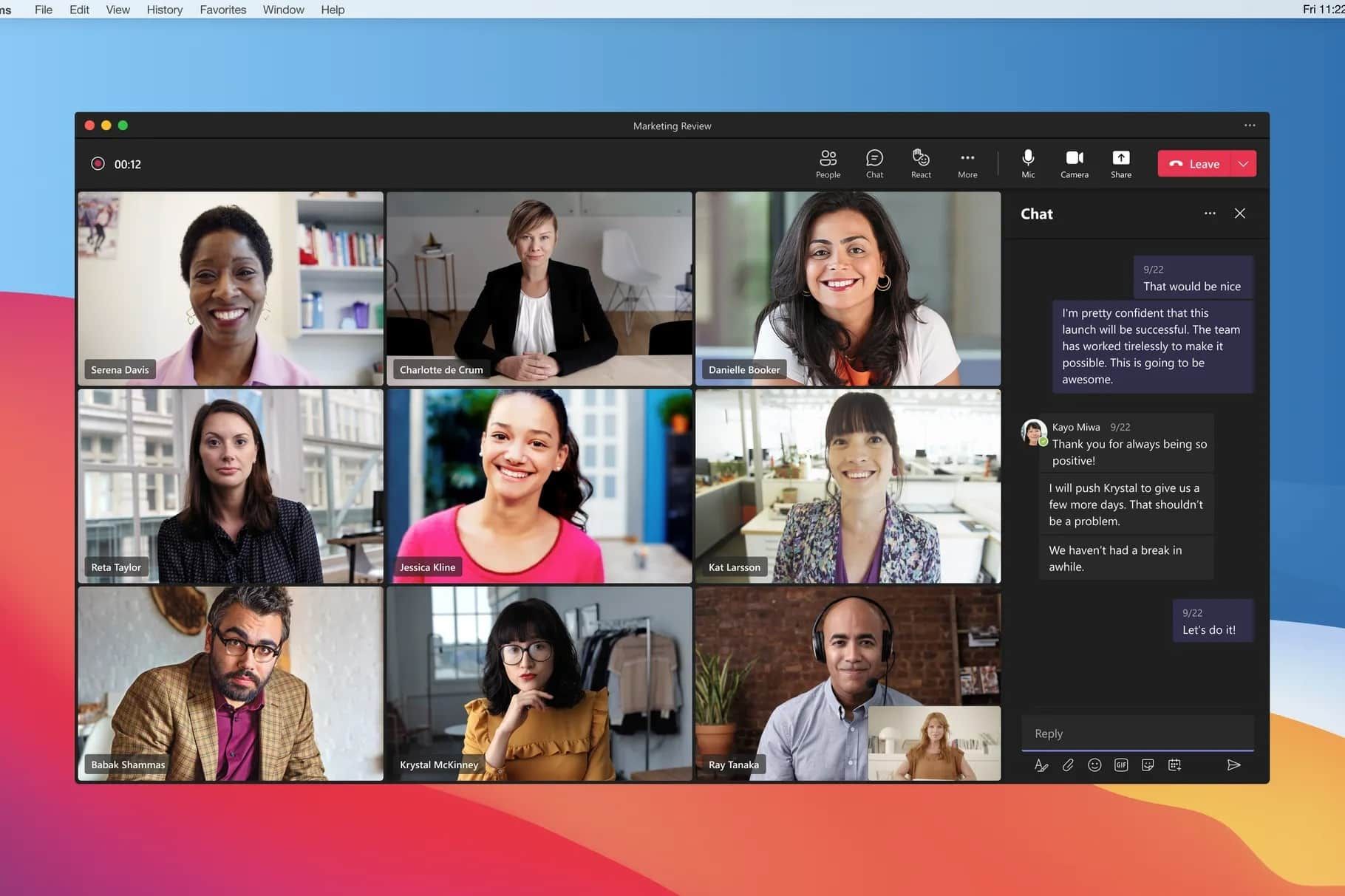
Task: Open the Favorites menu
Action: pyautogui.click(x=222, y=10)
